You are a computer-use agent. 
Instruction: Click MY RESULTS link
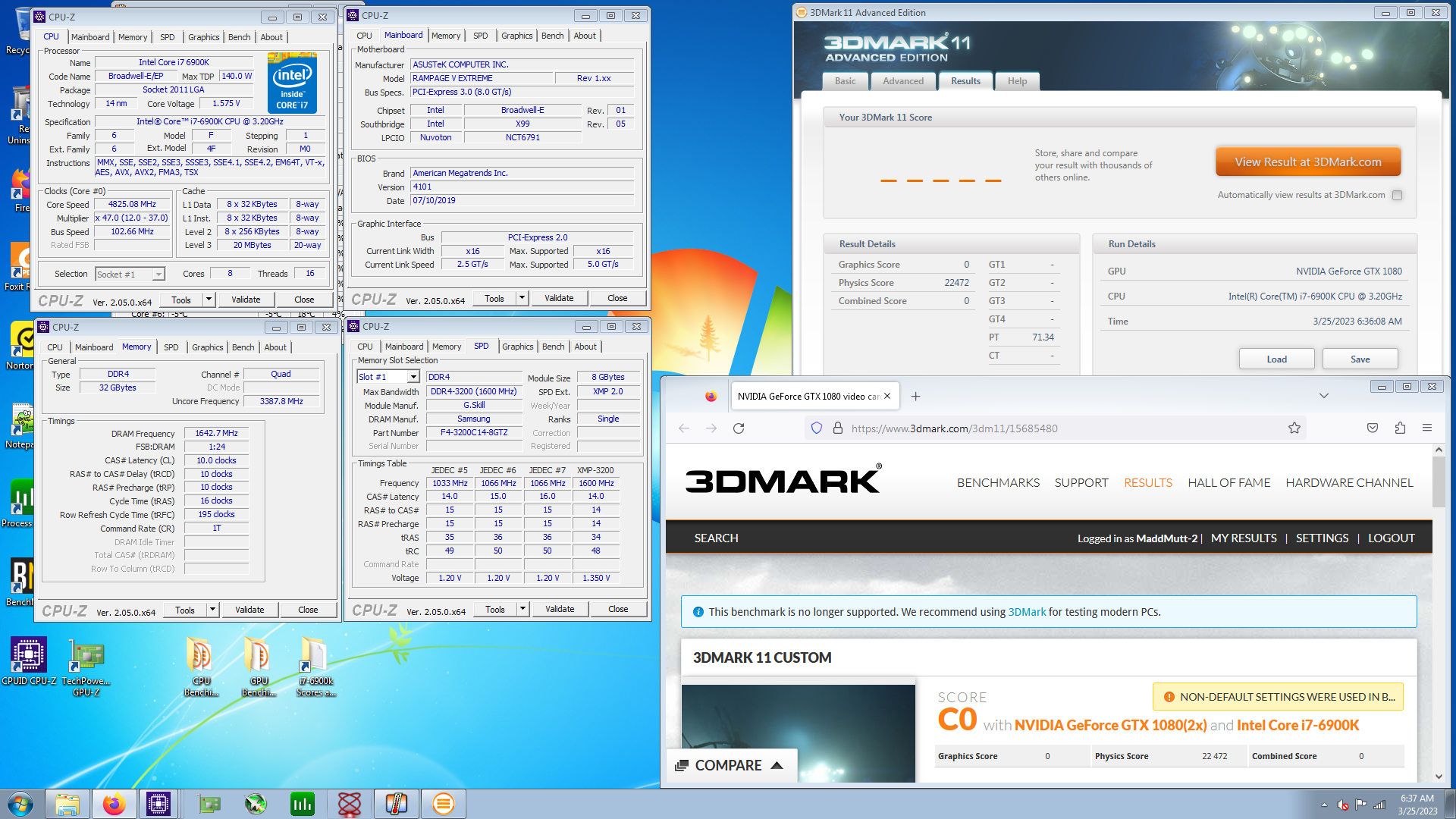coord(1244,538)
